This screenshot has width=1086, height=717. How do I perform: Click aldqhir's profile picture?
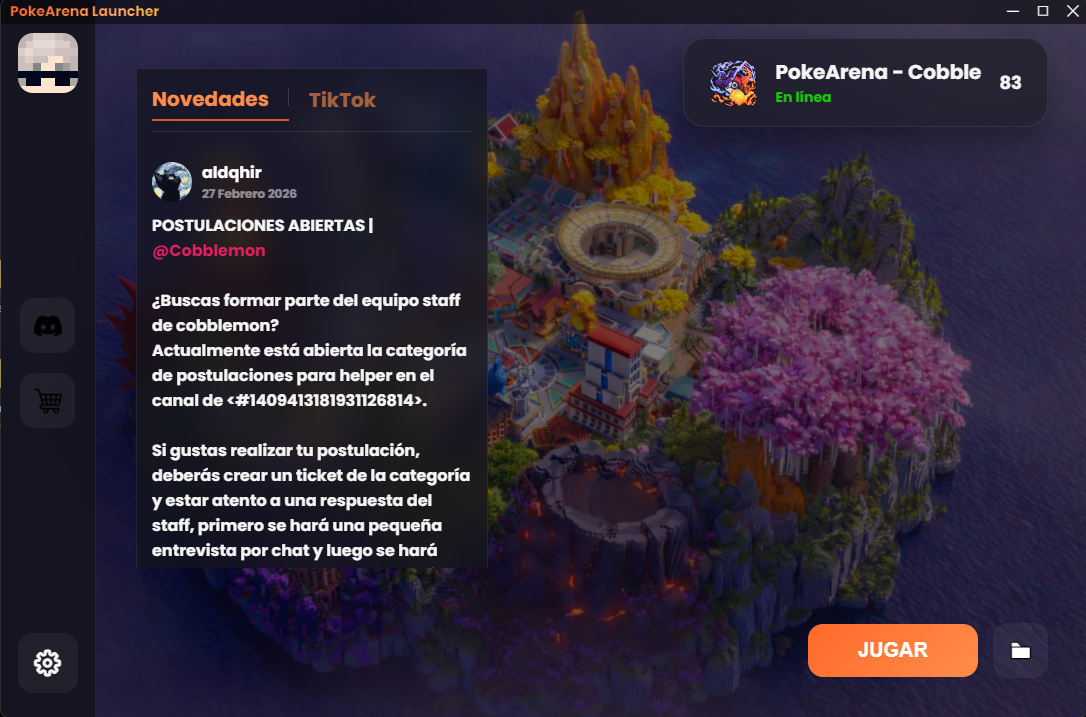tap(172, 182)
